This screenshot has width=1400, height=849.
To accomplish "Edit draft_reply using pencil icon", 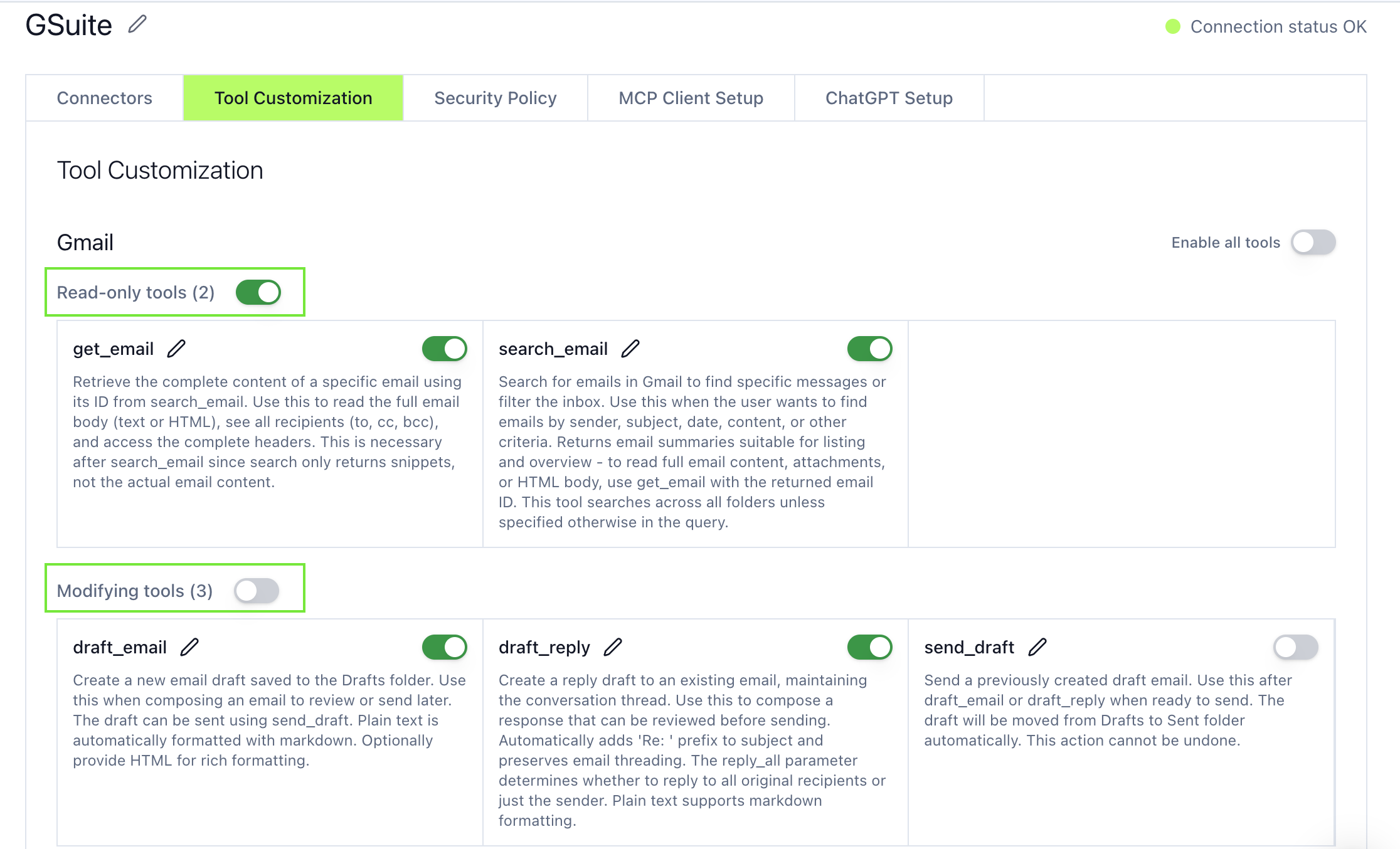I will [x=613, y=647].
